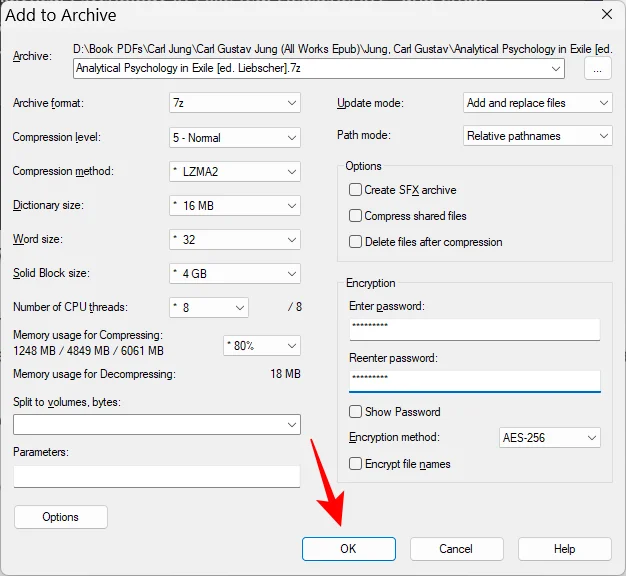The height and width of the screenshot is (576, 626).
Task: Open the Help button
Action: coord(565,549)
